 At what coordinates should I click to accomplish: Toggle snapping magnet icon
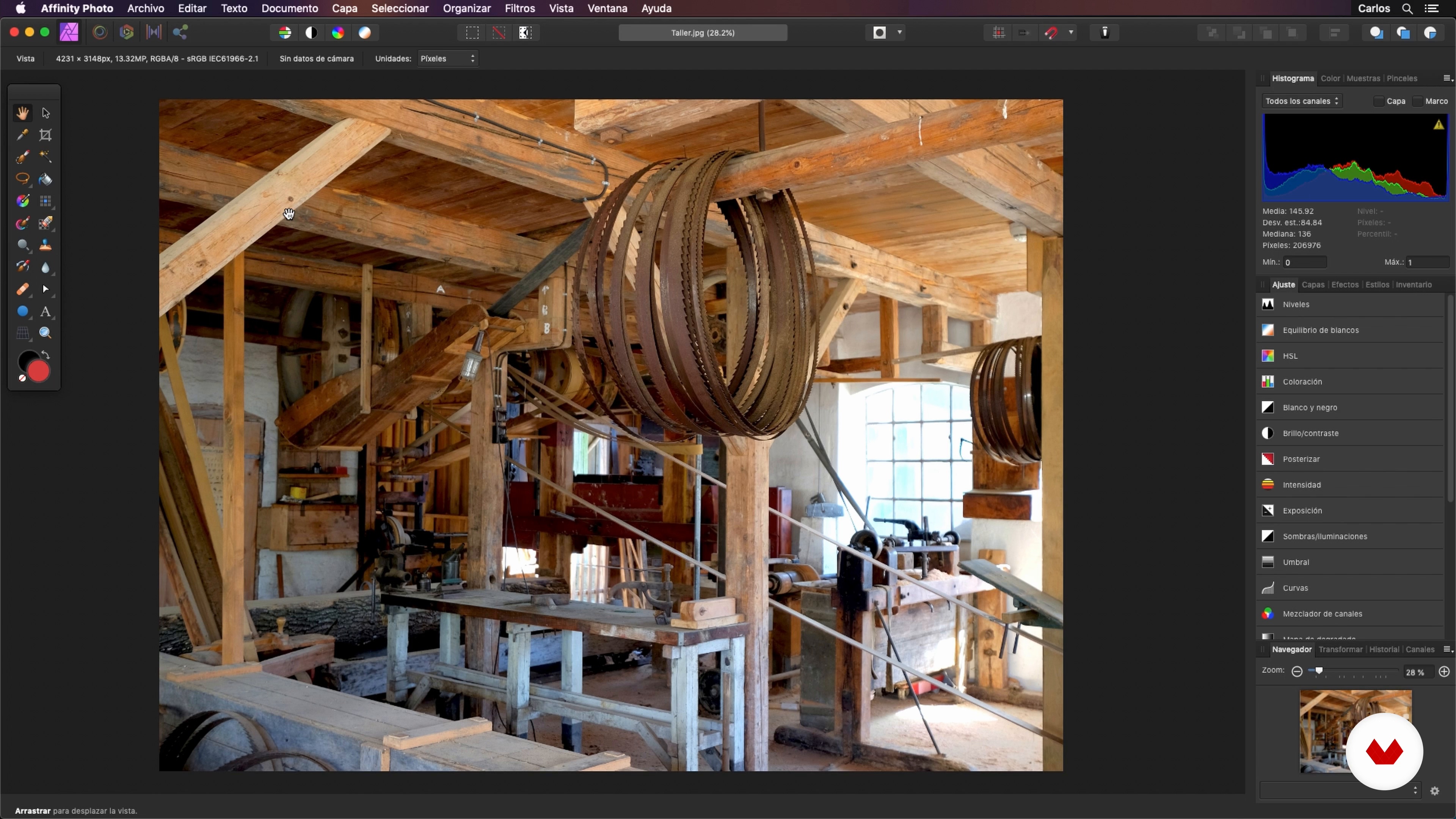tap(1051, 33)
